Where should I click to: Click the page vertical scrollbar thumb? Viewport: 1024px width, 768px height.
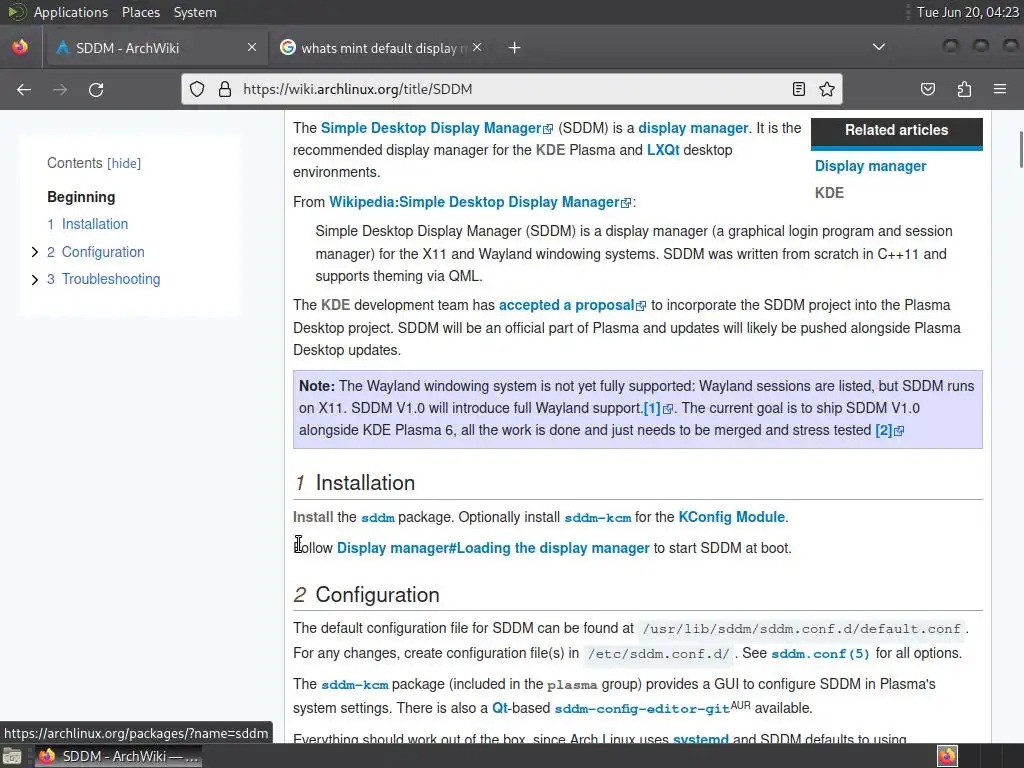pyautogui.click(x=1020, y=150)
